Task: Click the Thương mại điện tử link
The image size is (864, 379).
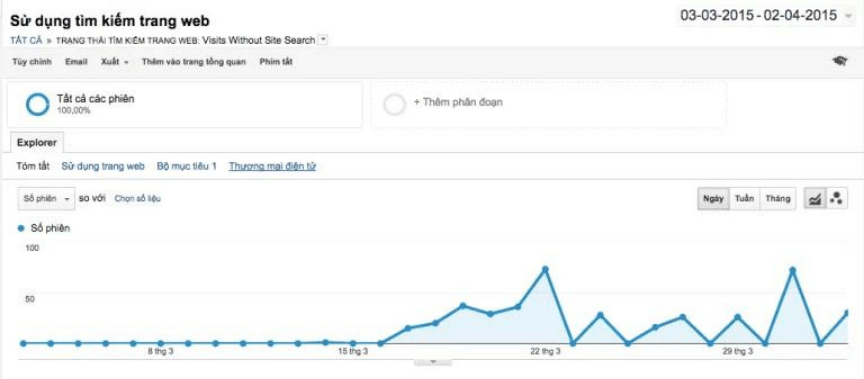Action: [x=272, y=166]
